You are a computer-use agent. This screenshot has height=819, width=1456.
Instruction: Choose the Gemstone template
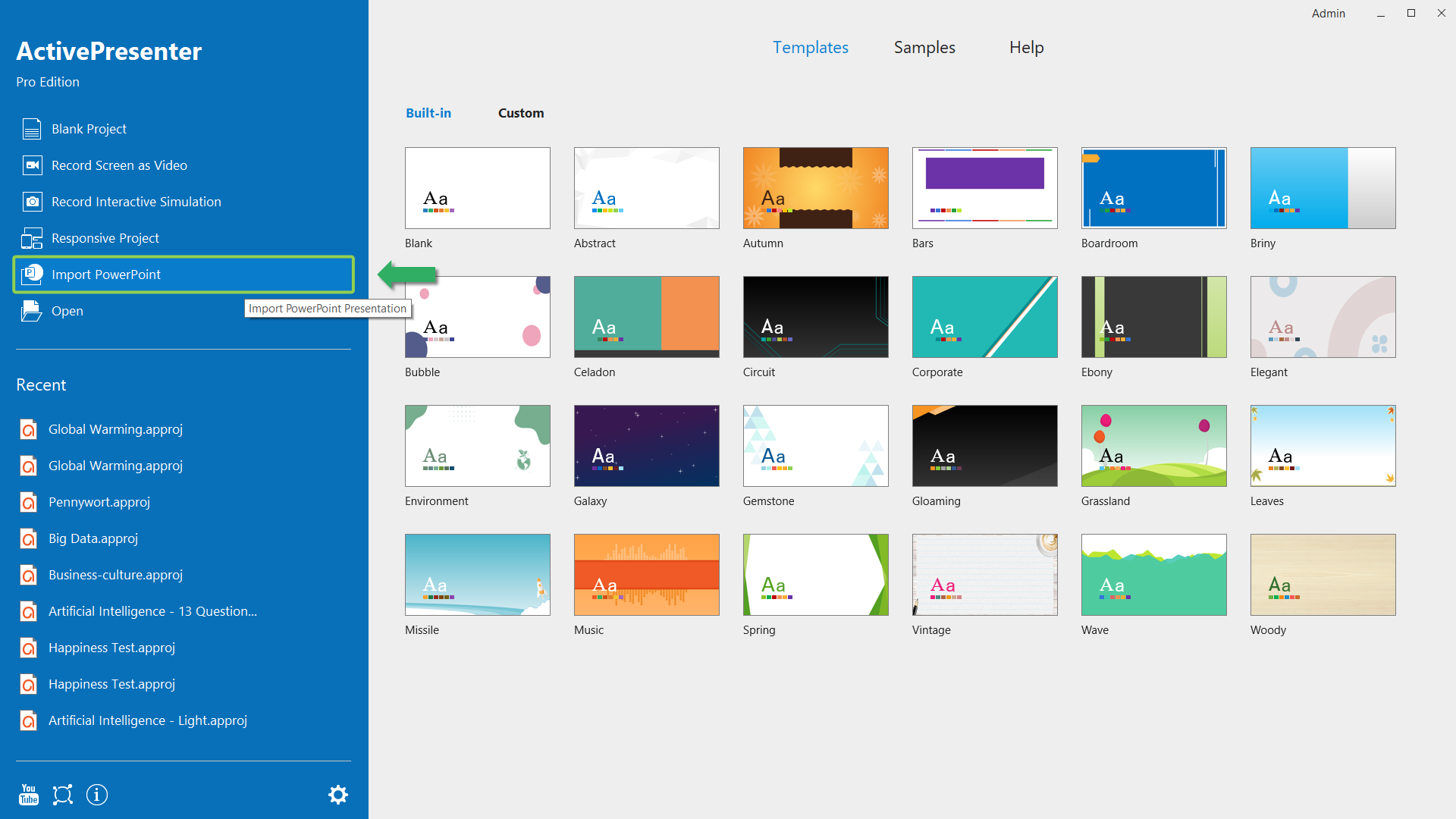coord(816,446)
